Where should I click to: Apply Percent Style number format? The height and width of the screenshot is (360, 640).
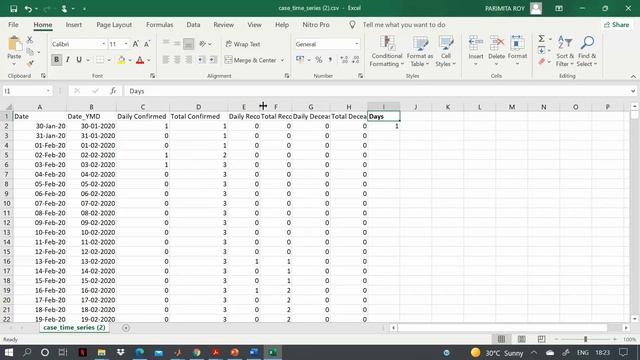click(x=319, y=60)
